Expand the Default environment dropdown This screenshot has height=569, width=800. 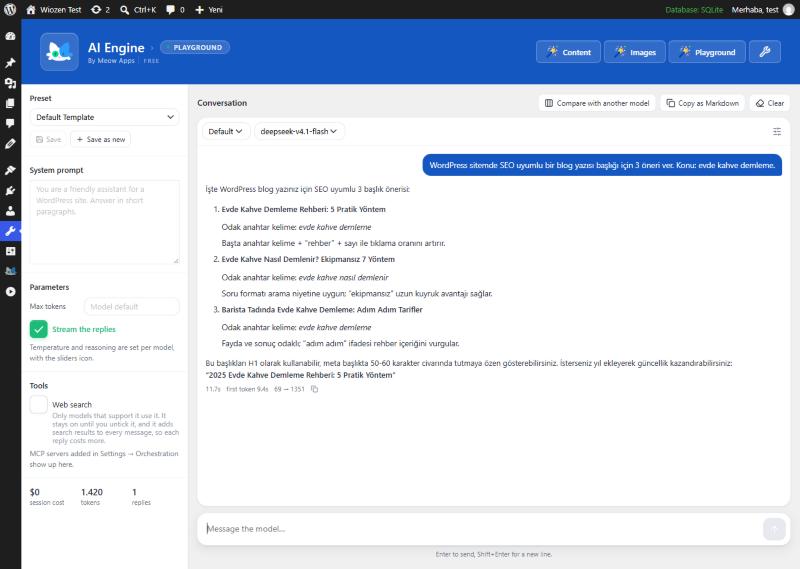tap(226, 131)
